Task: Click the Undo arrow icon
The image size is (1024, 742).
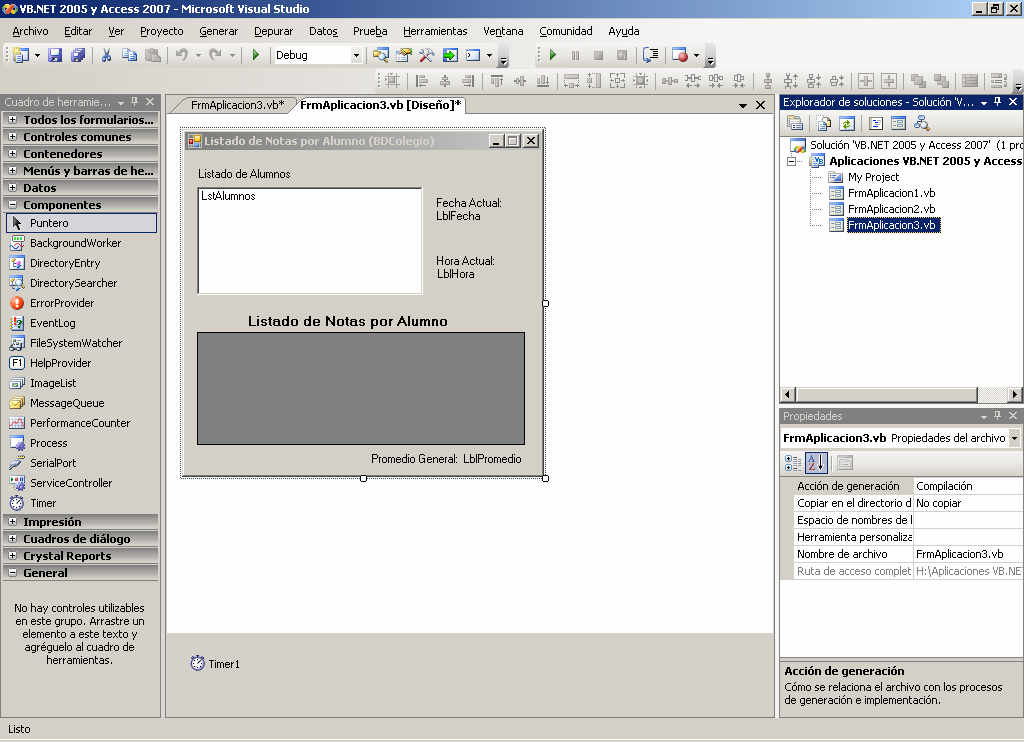Action: click(x=182, y=56)
